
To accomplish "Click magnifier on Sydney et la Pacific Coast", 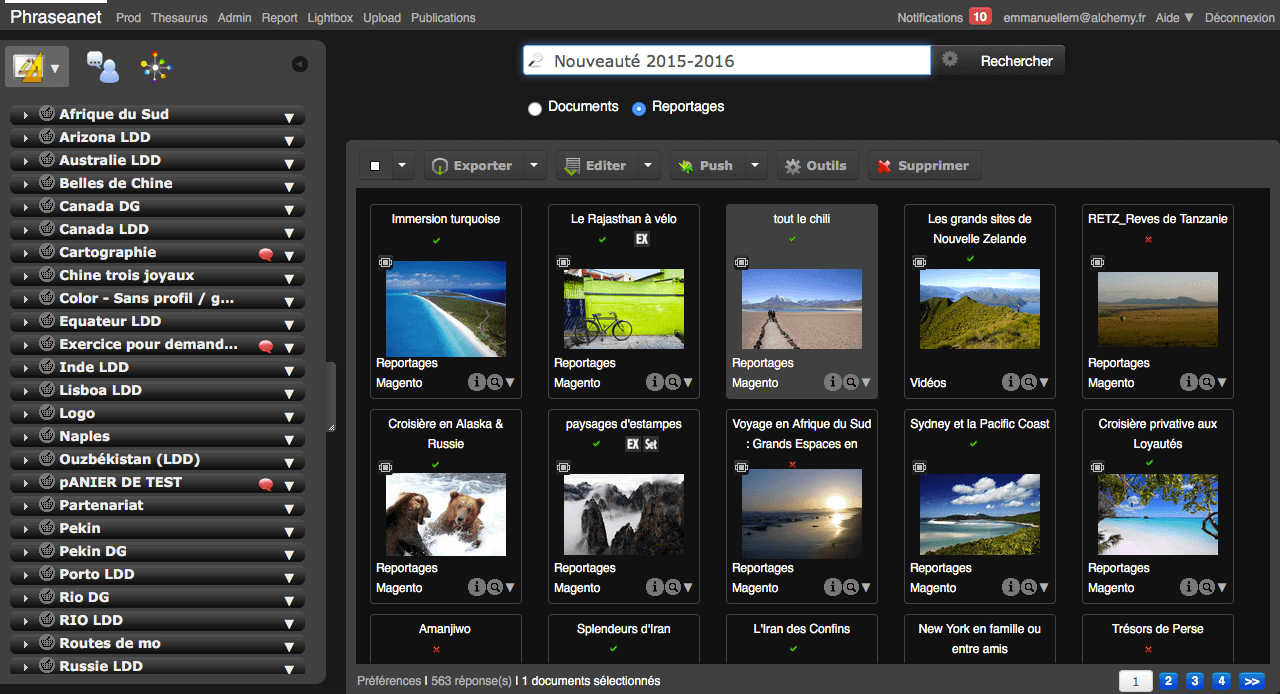I will 1028,587.
